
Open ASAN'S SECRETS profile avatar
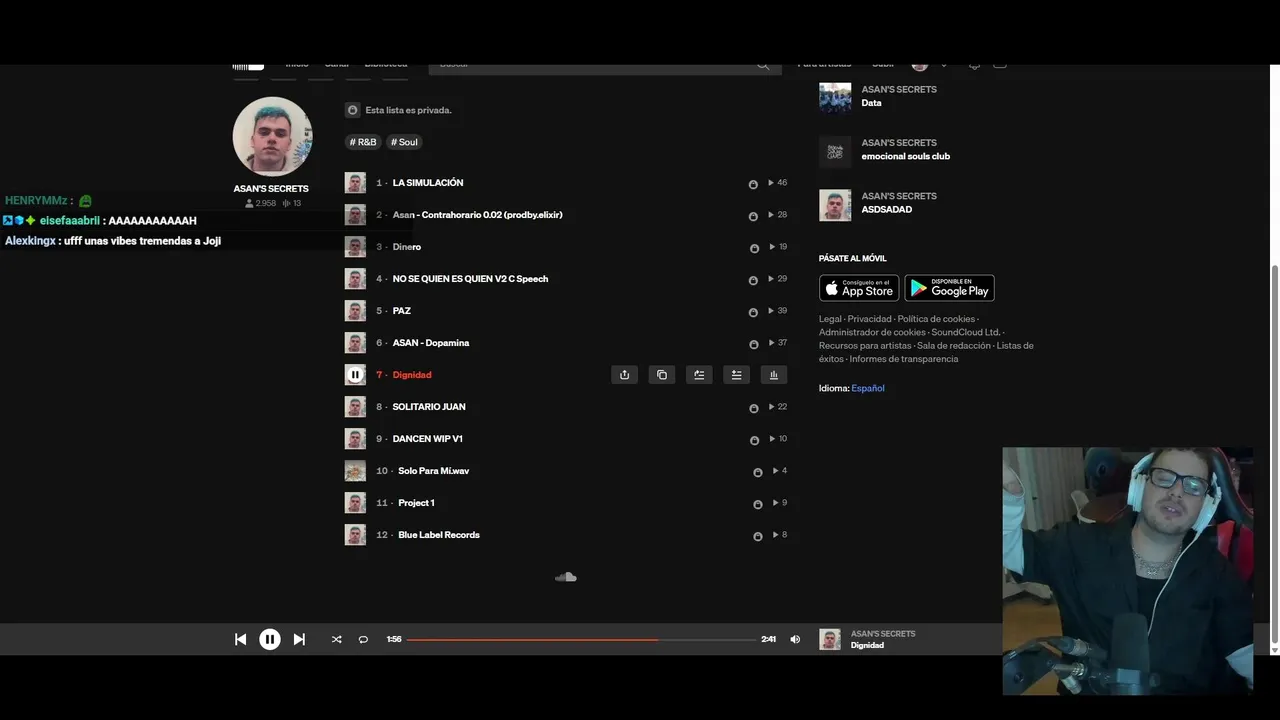coord(272,137)
